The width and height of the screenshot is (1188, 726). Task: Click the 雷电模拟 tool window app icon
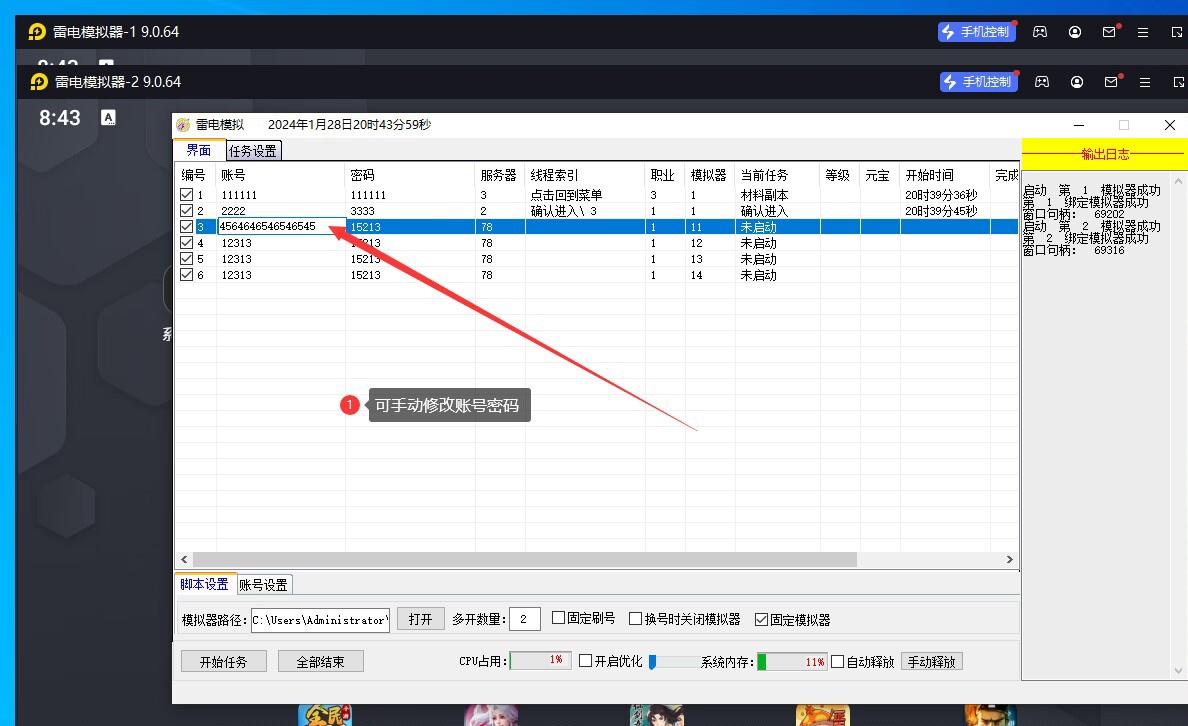[183, 125]
